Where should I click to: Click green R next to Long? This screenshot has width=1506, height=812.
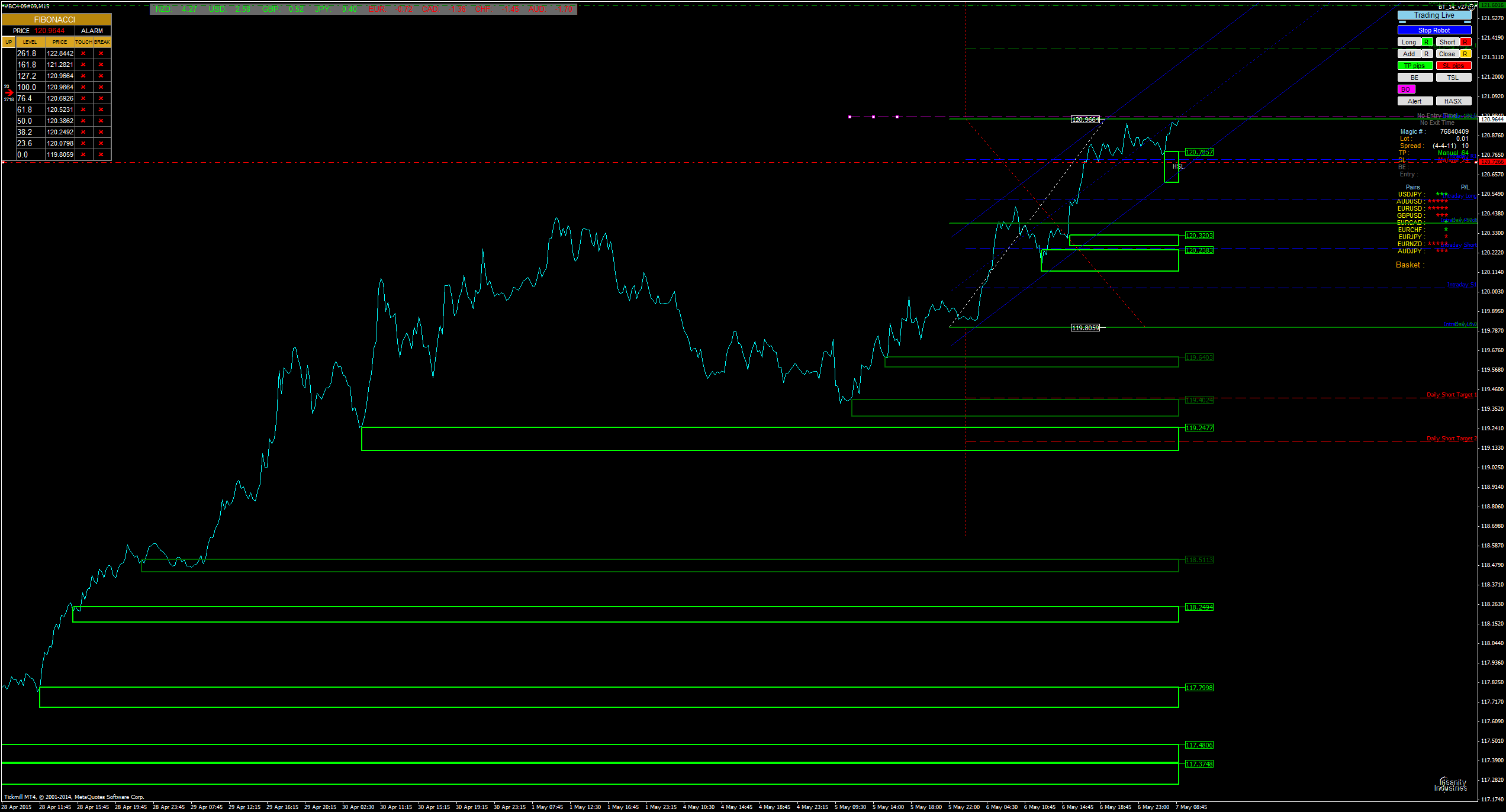point(1427,42)
